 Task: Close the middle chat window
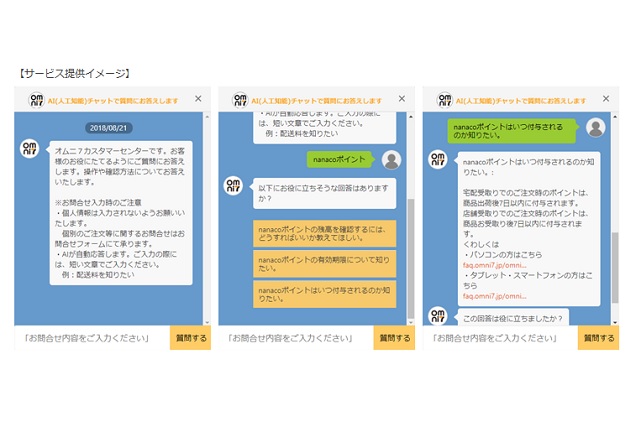point(402,99)
